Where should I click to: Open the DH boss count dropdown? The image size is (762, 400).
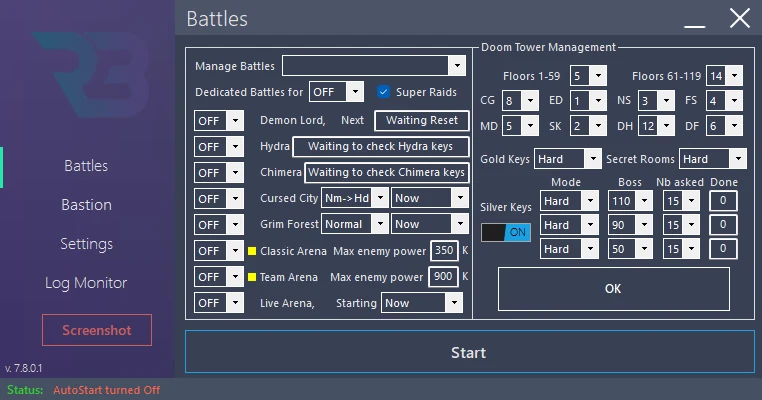pyautogui.click(x=656, y=126)
